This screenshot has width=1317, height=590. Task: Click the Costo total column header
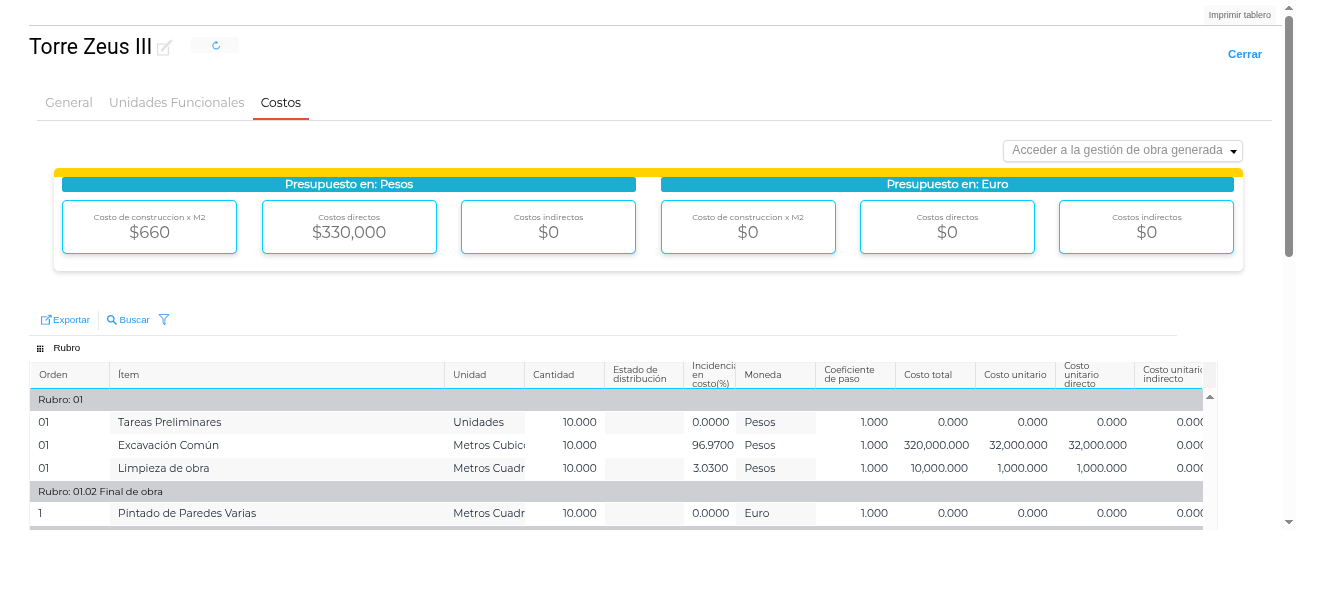928,375
